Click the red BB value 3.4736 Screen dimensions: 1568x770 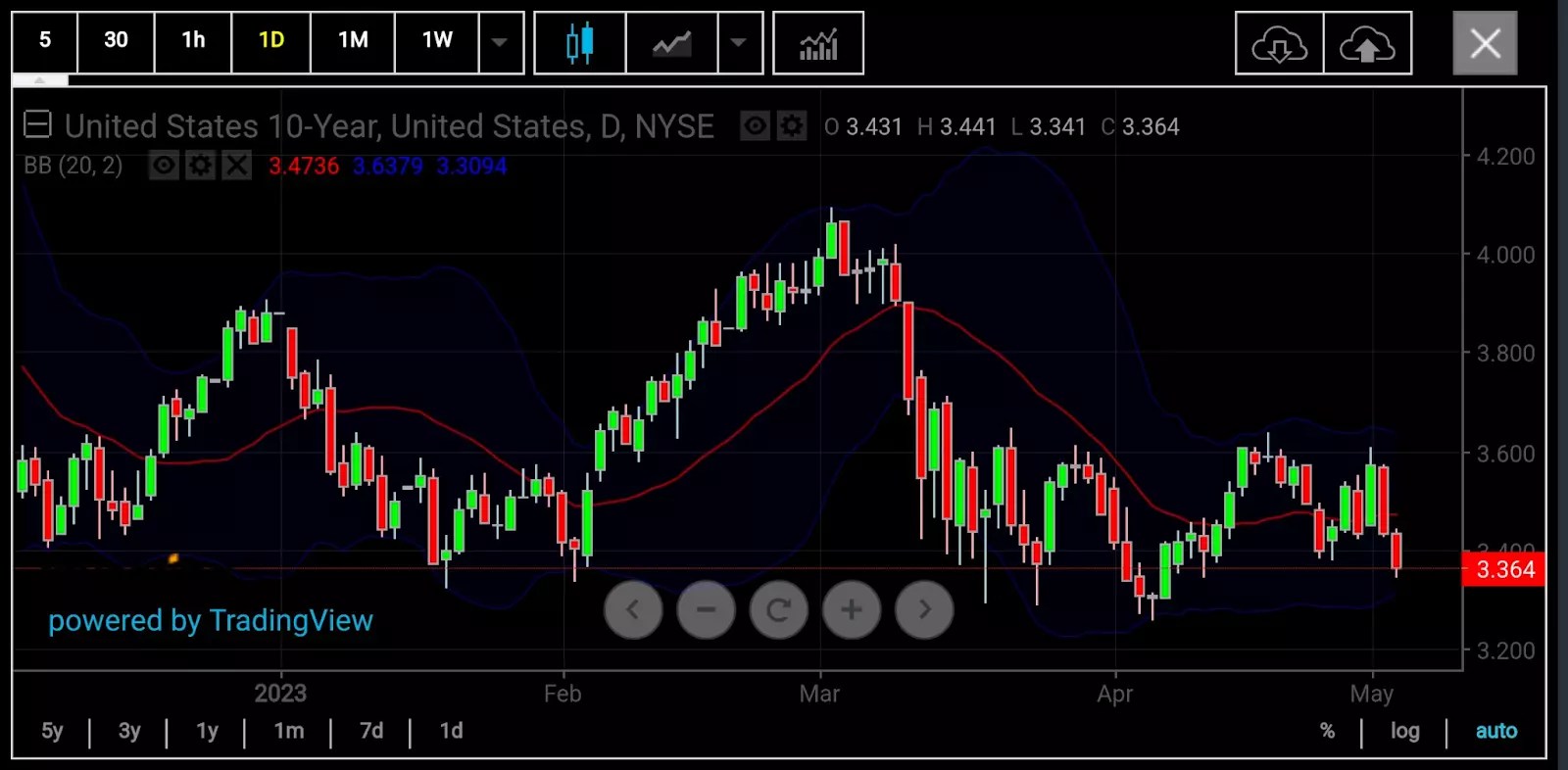[304, 166]
